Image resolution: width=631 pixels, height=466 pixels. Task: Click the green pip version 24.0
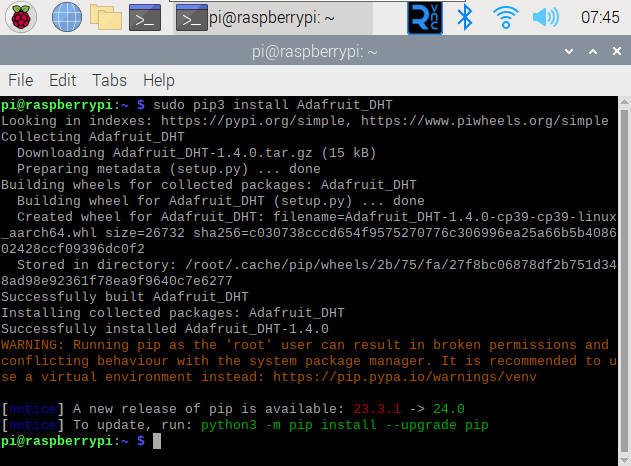pyautogui.click(x=449, y=409)
